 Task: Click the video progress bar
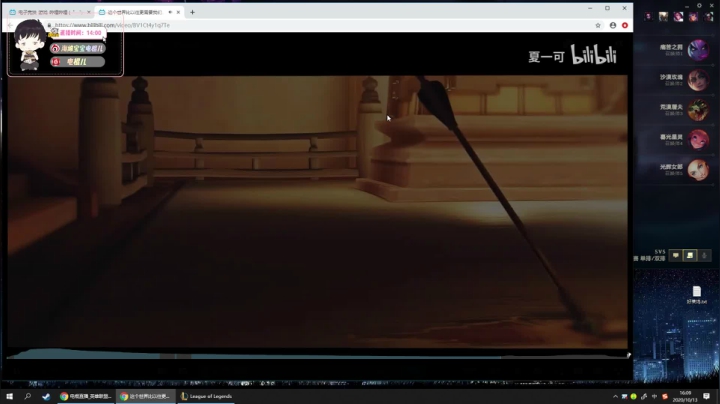click(317, 356)
